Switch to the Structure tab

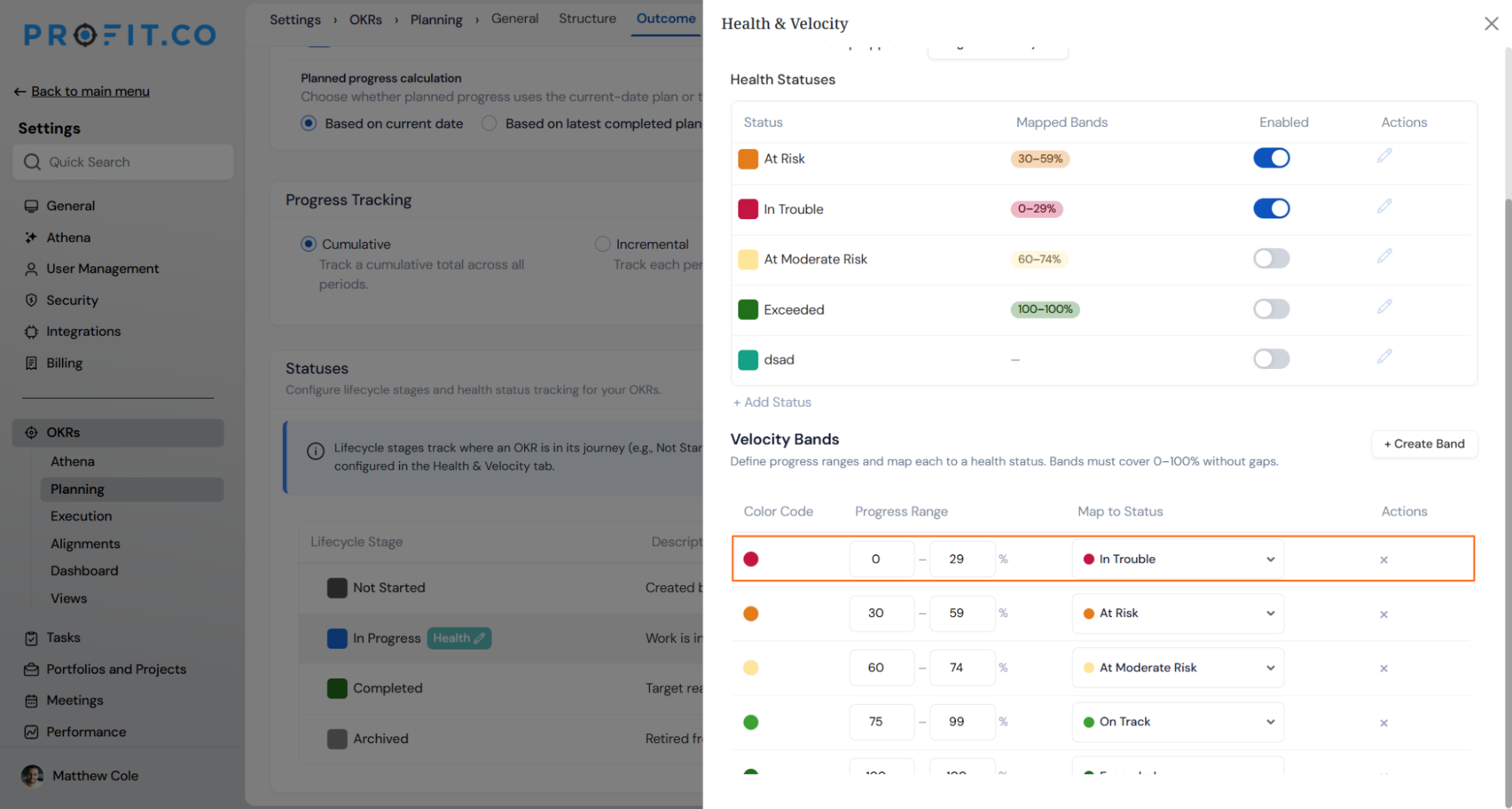(587, 18)
